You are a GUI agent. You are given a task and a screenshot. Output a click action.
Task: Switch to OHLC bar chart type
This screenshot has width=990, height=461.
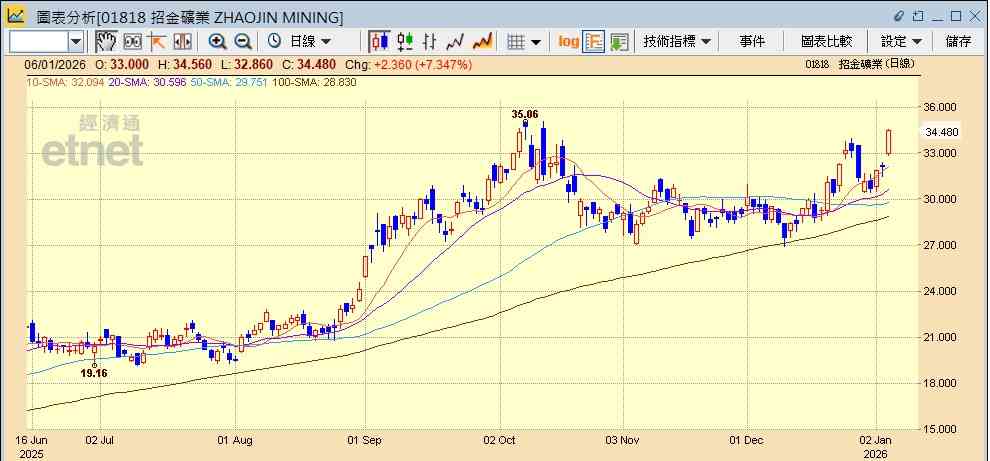430,42
